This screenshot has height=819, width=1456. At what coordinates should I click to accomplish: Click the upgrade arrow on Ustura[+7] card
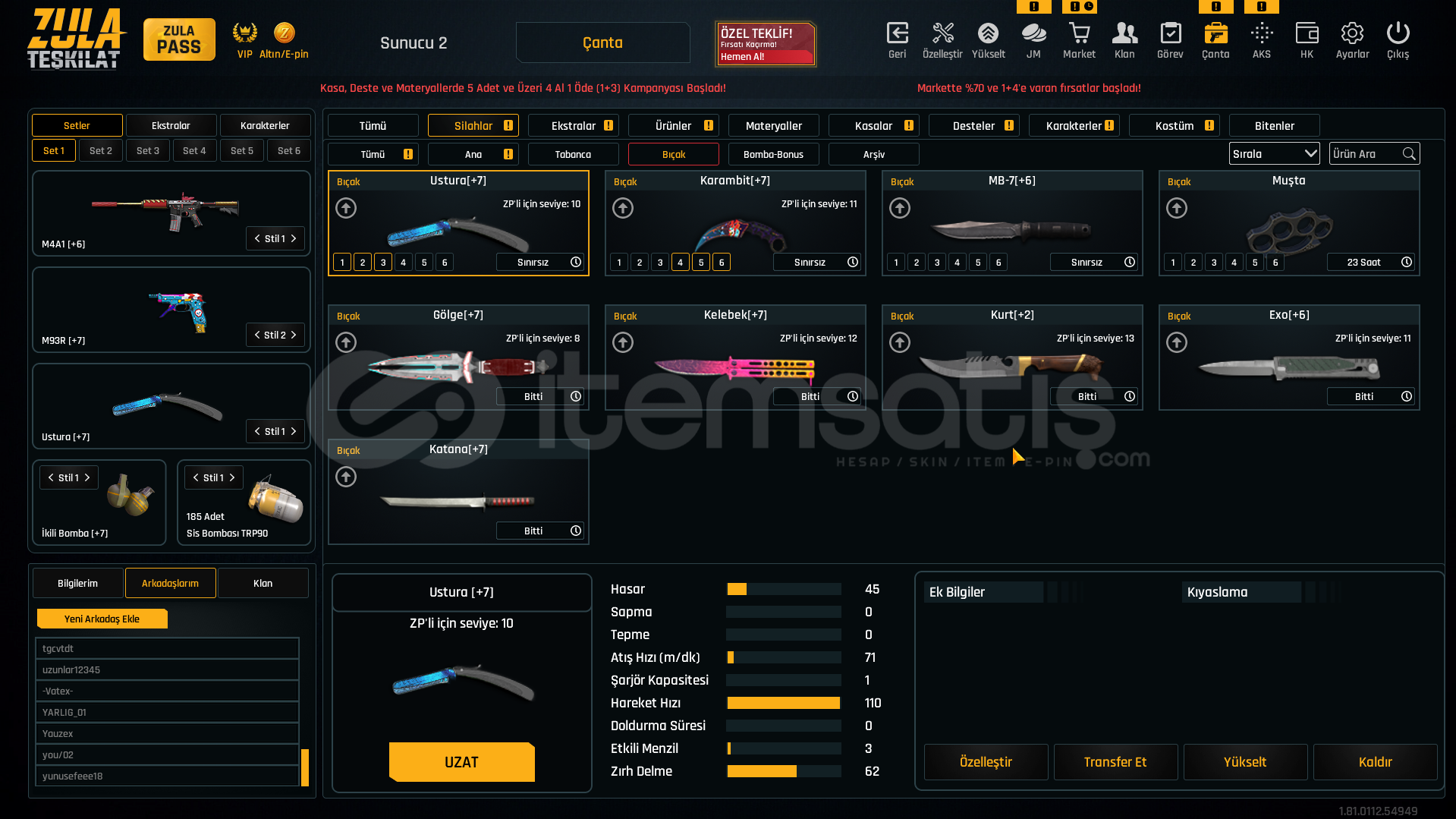(x=346, y=208)
